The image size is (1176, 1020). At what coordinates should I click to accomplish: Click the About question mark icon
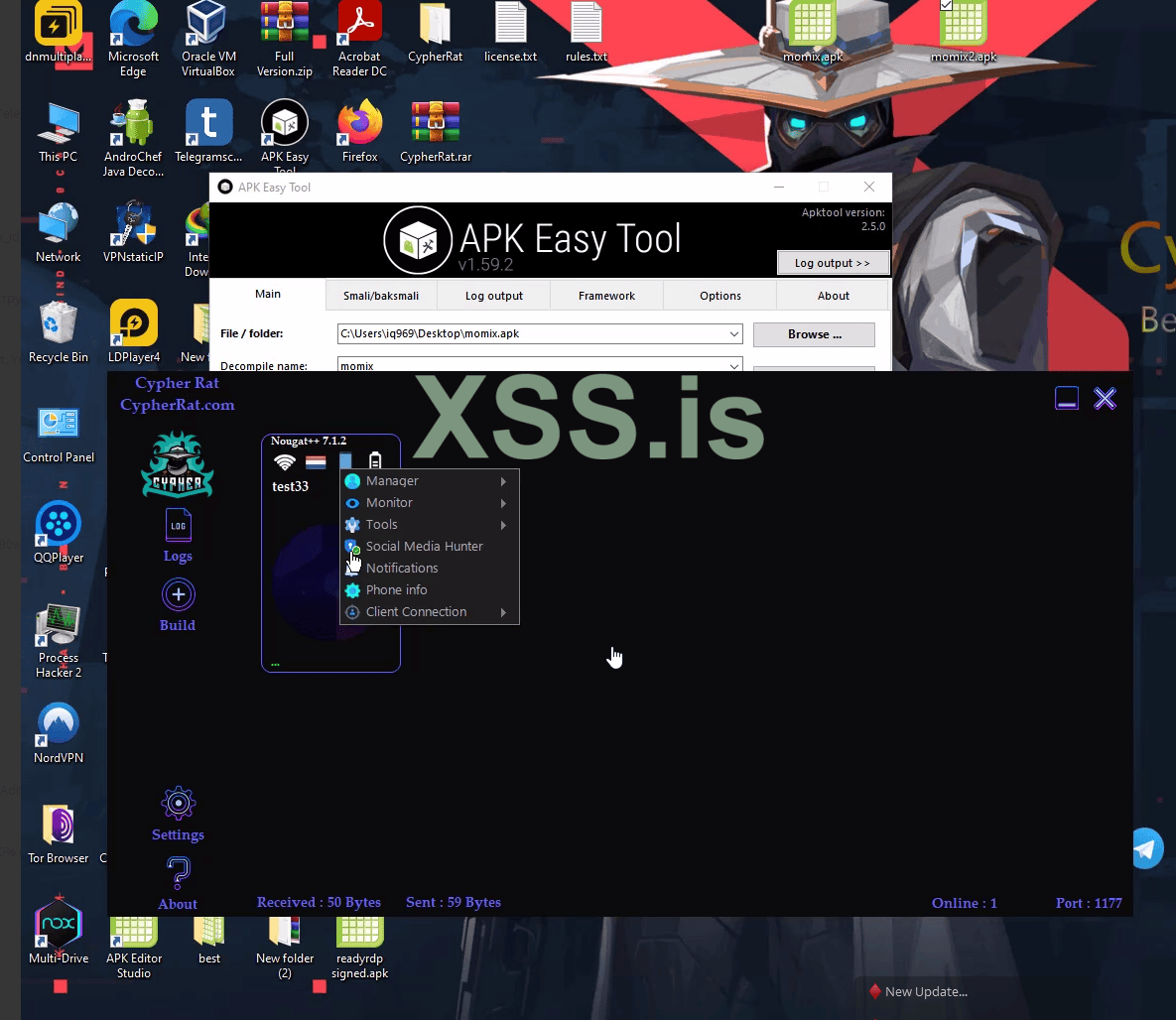[x=178, y=873]
